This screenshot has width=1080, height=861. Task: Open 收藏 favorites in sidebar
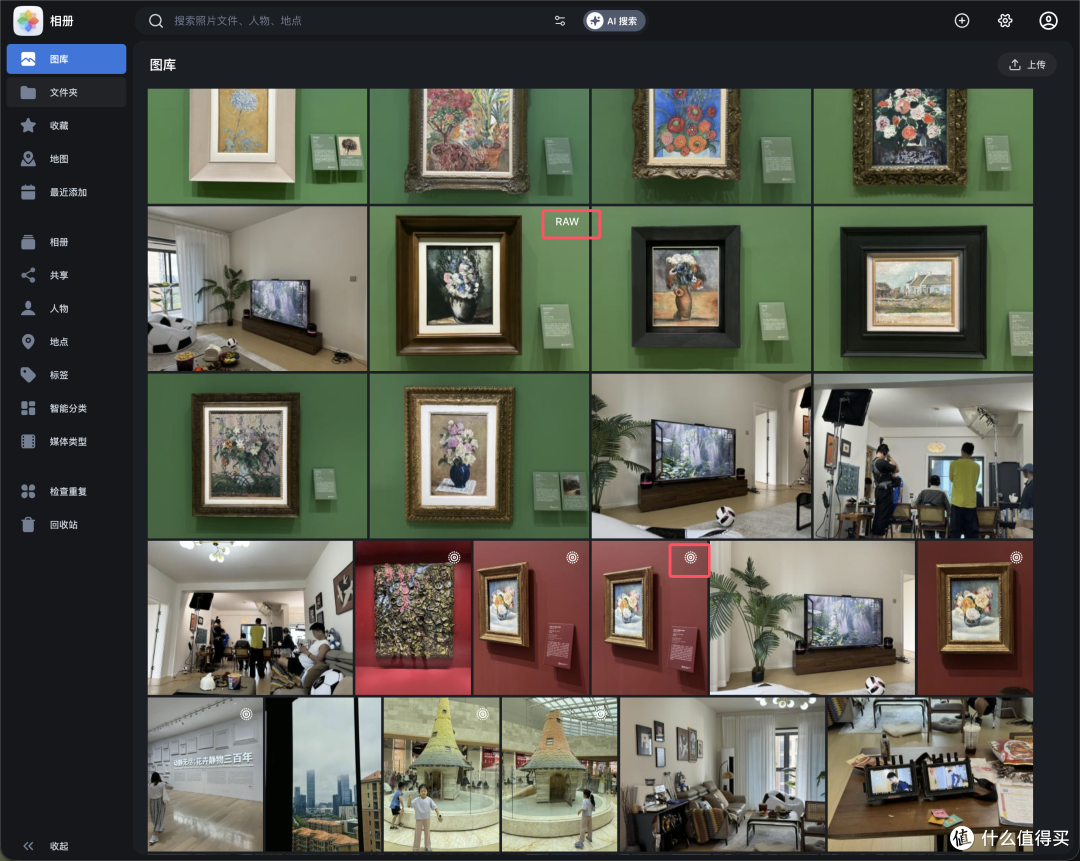tap(66, 125)
